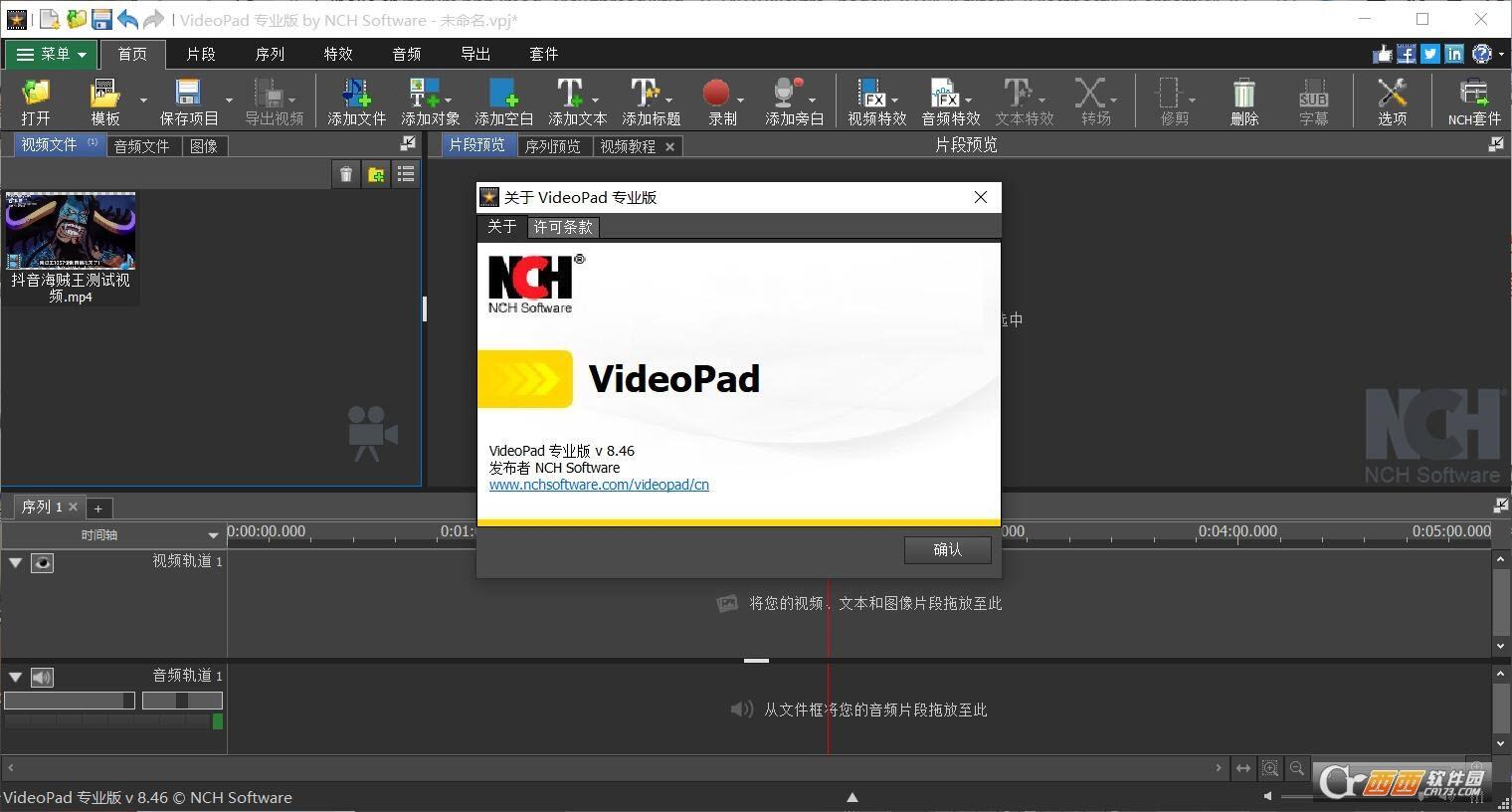Click the 添加文本 (Add Text) icon

coord(570,95)
